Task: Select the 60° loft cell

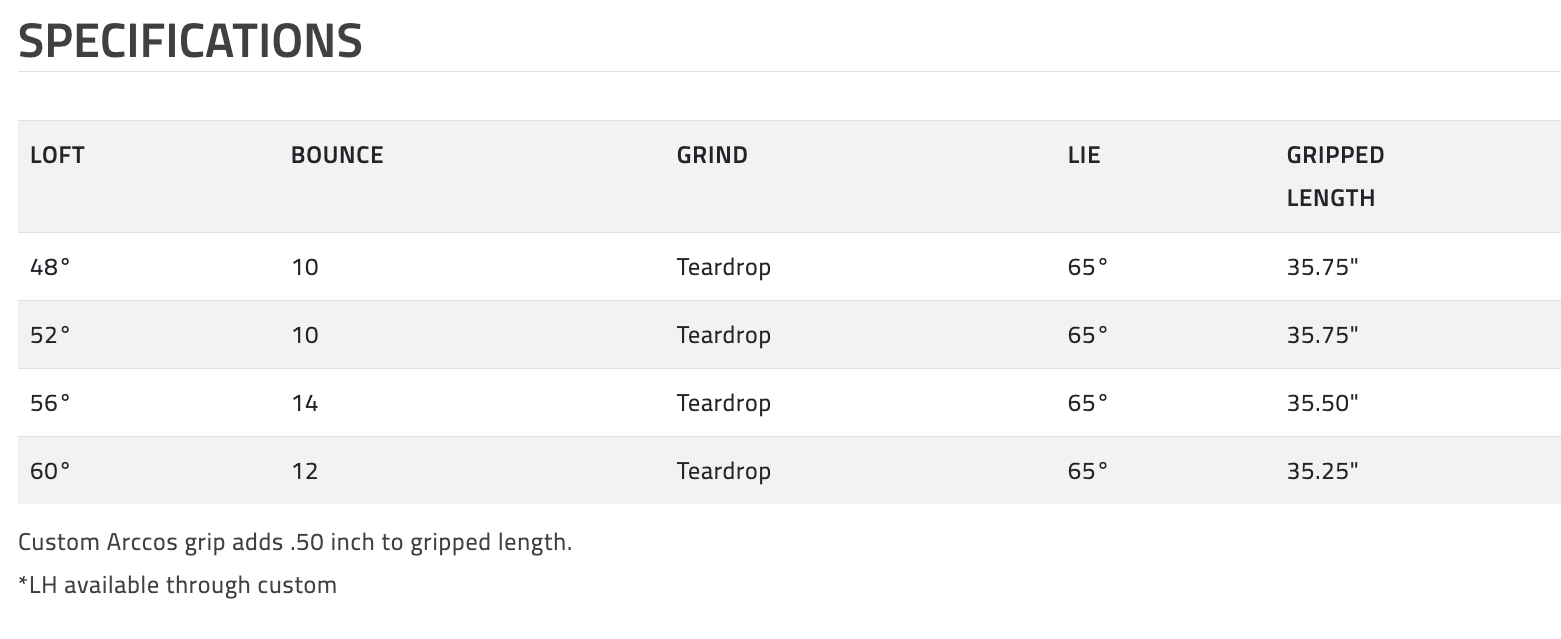Action: pos(50,471)
